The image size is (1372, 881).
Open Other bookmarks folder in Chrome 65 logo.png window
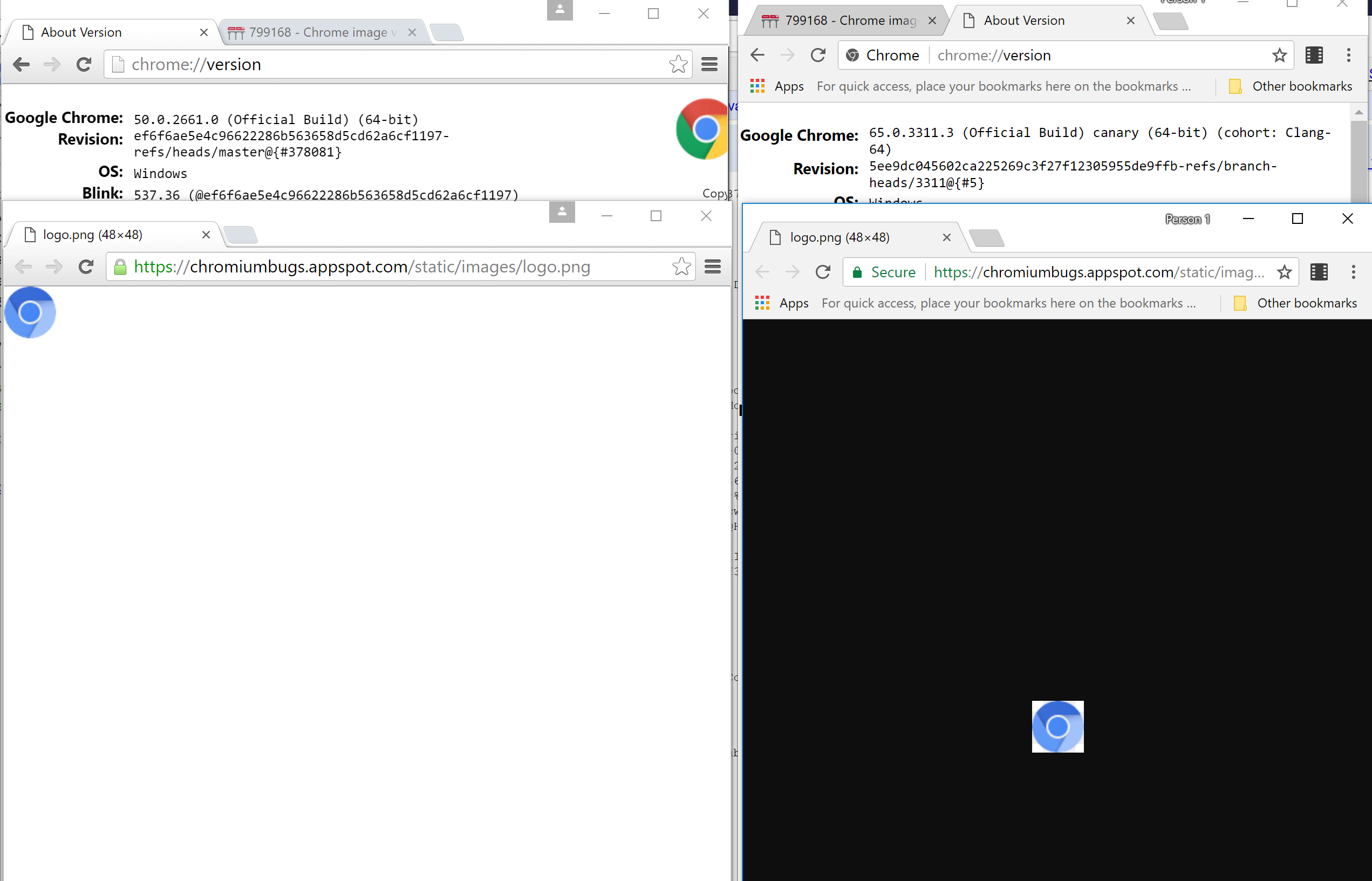point(1296,303)
